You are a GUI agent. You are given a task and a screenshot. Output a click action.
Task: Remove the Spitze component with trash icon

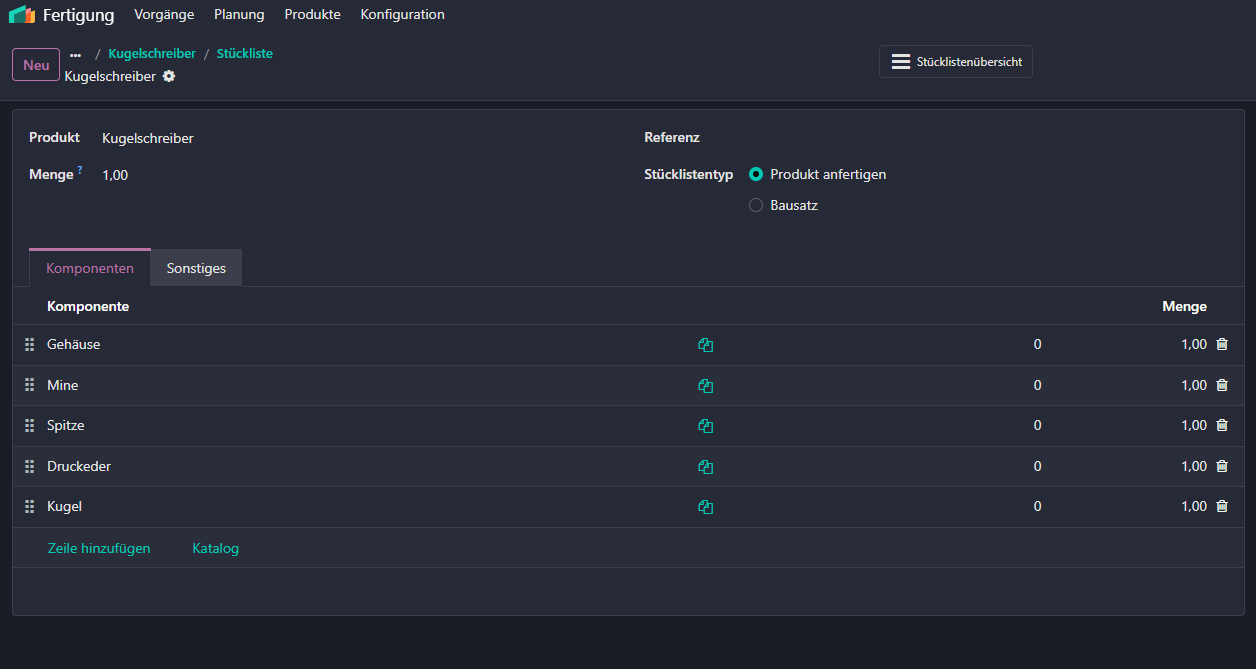tap(1221, 425)
